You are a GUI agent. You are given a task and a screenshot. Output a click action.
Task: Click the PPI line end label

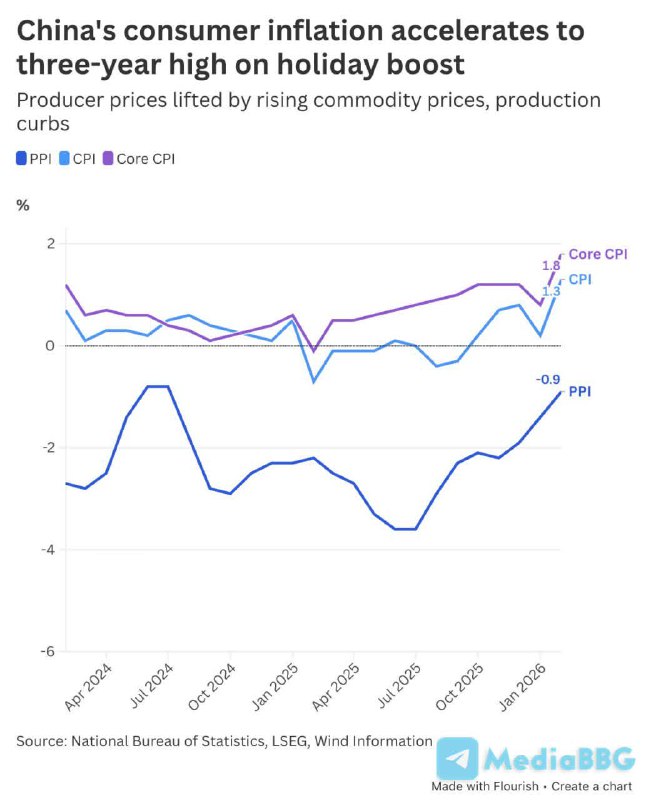[x=580, y=392]
